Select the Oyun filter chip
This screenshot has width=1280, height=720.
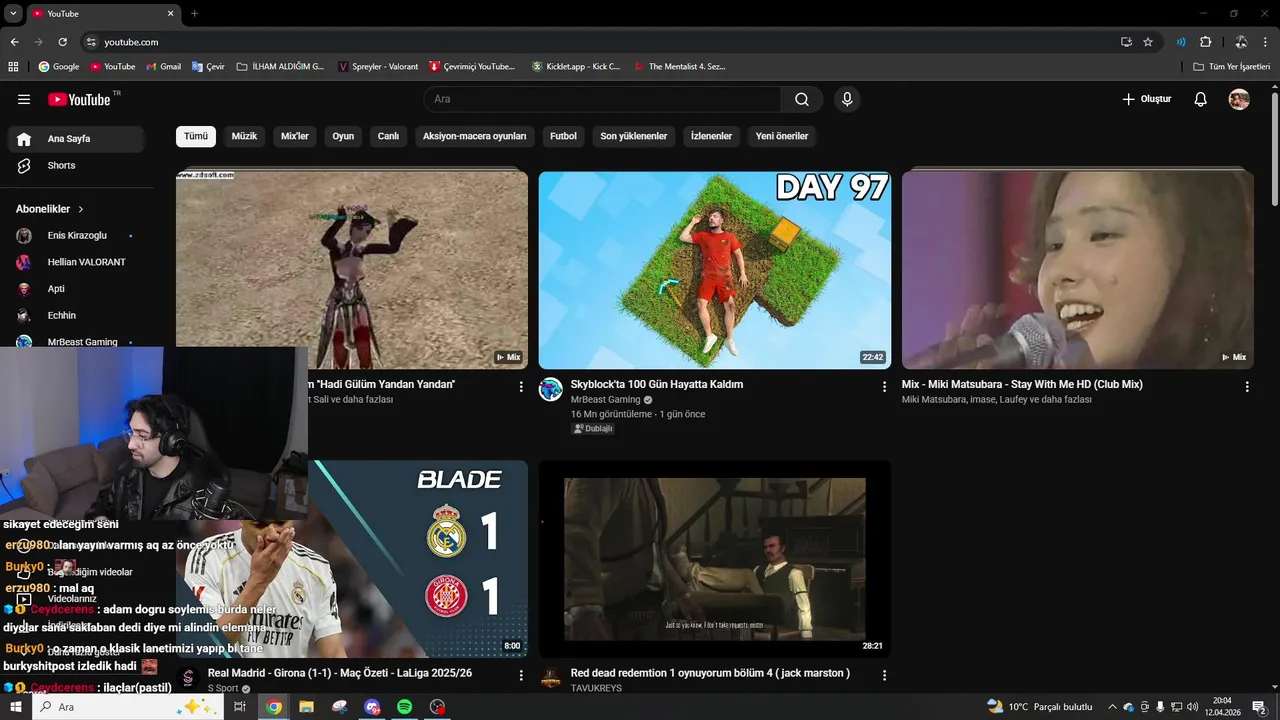click(343, 136)
